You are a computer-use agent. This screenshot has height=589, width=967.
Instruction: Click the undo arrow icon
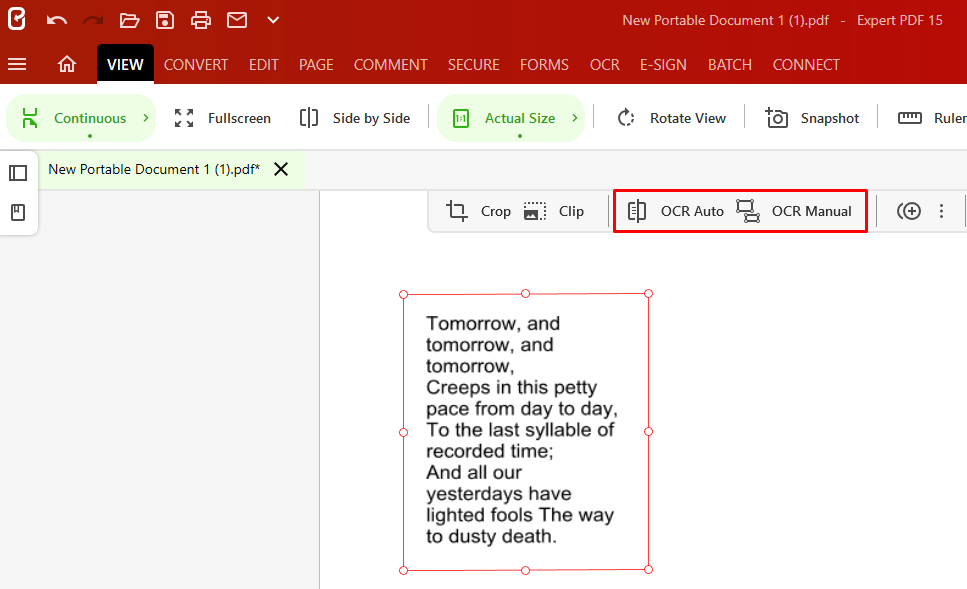pyautogui.click(x=57, y=20)
